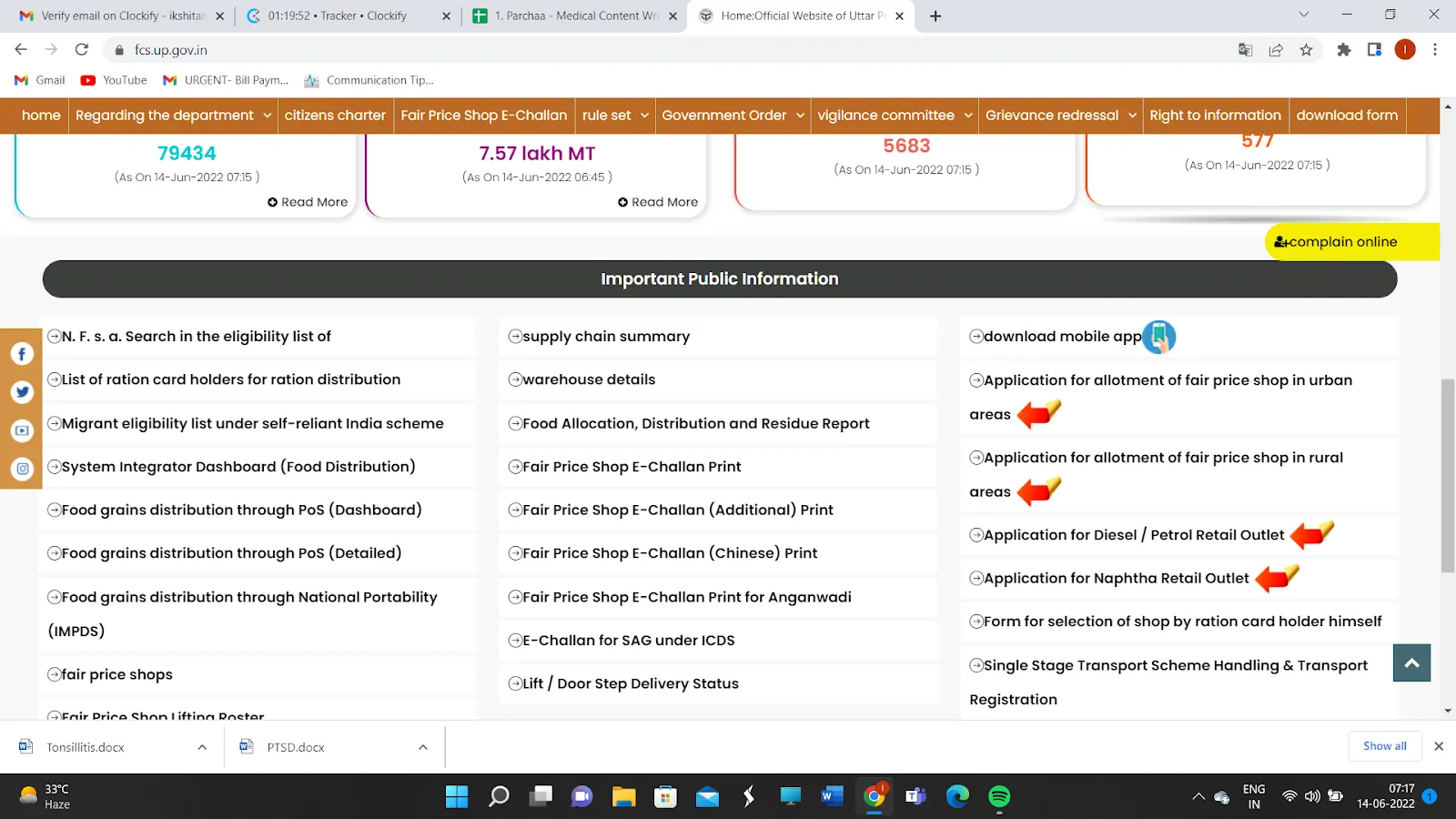This screenshot has height=819, width=1456.
Task: Open 'Fair Price Shop E-Challan' nav item
Action: pyautogui.click(x=484, y=116)
